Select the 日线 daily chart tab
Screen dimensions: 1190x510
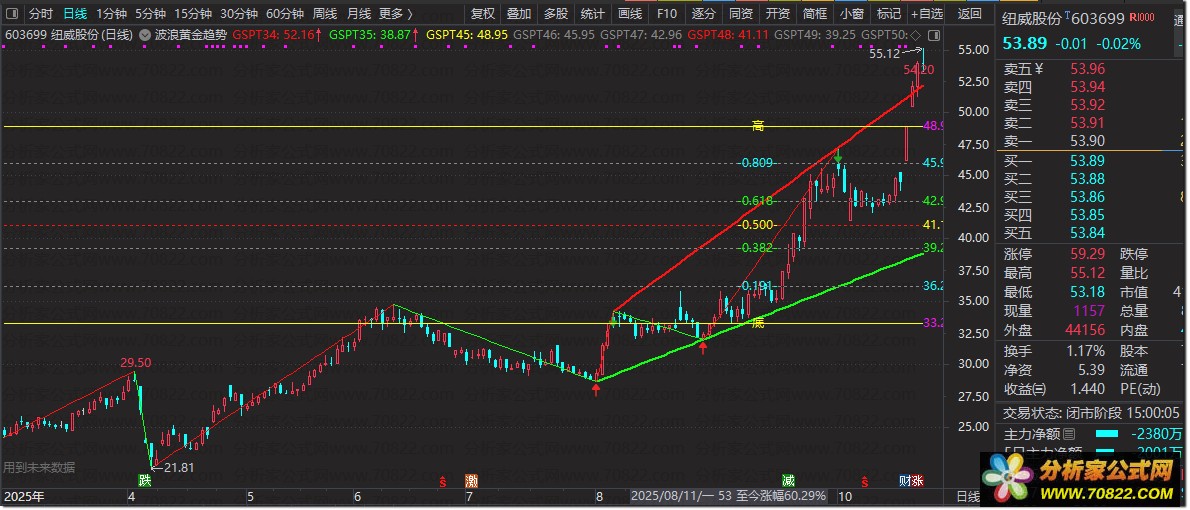click(x=74, y=14)
